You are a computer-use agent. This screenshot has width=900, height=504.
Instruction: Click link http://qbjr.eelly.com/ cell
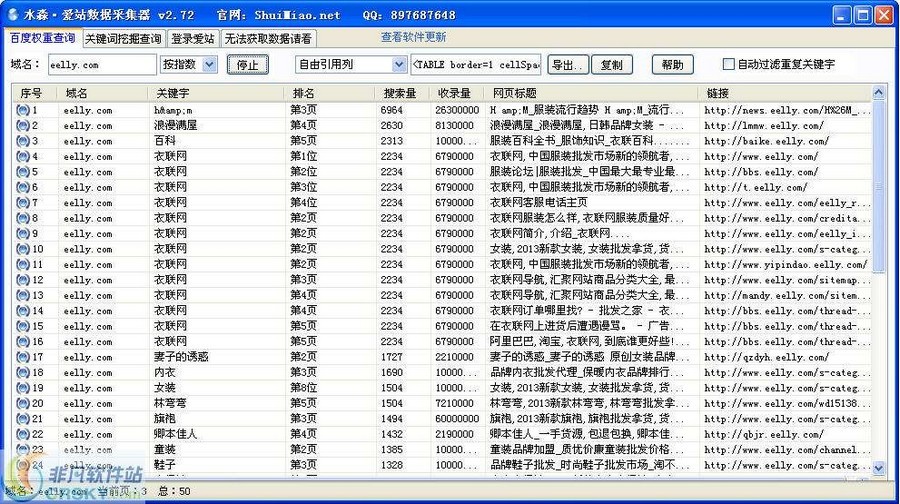coord(764,435)
